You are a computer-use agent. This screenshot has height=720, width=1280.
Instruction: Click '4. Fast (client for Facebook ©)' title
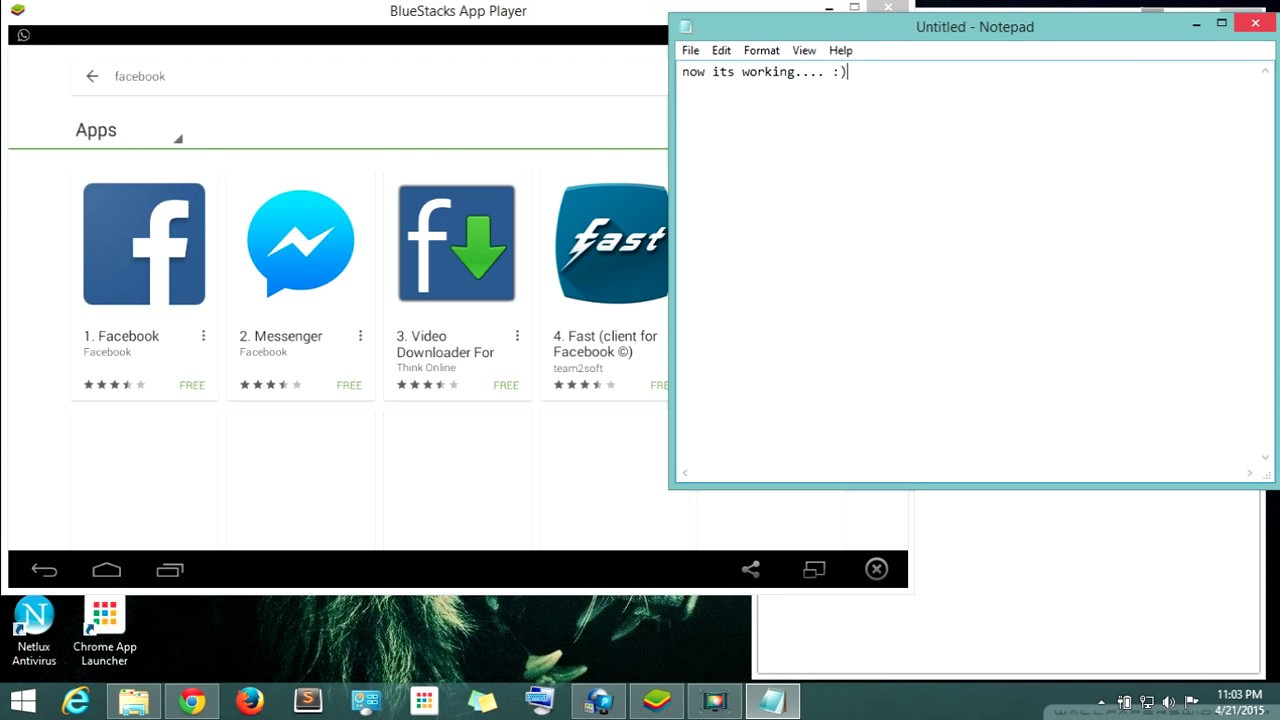coord(605,344)
